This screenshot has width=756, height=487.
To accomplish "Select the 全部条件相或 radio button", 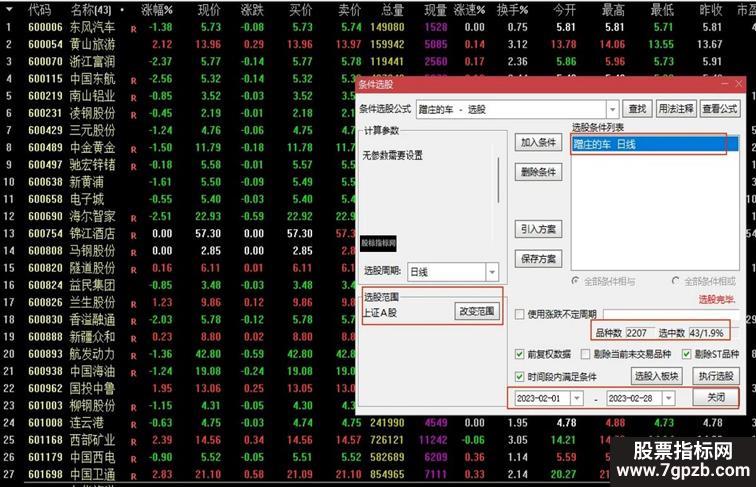I will [675, 281].
